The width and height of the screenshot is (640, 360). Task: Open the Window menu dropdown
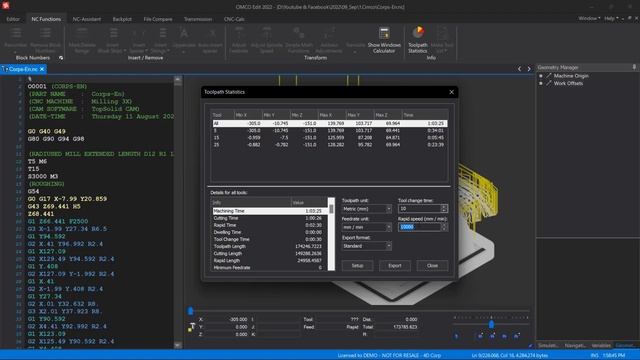pyautogui.click(x=589, y=18)
